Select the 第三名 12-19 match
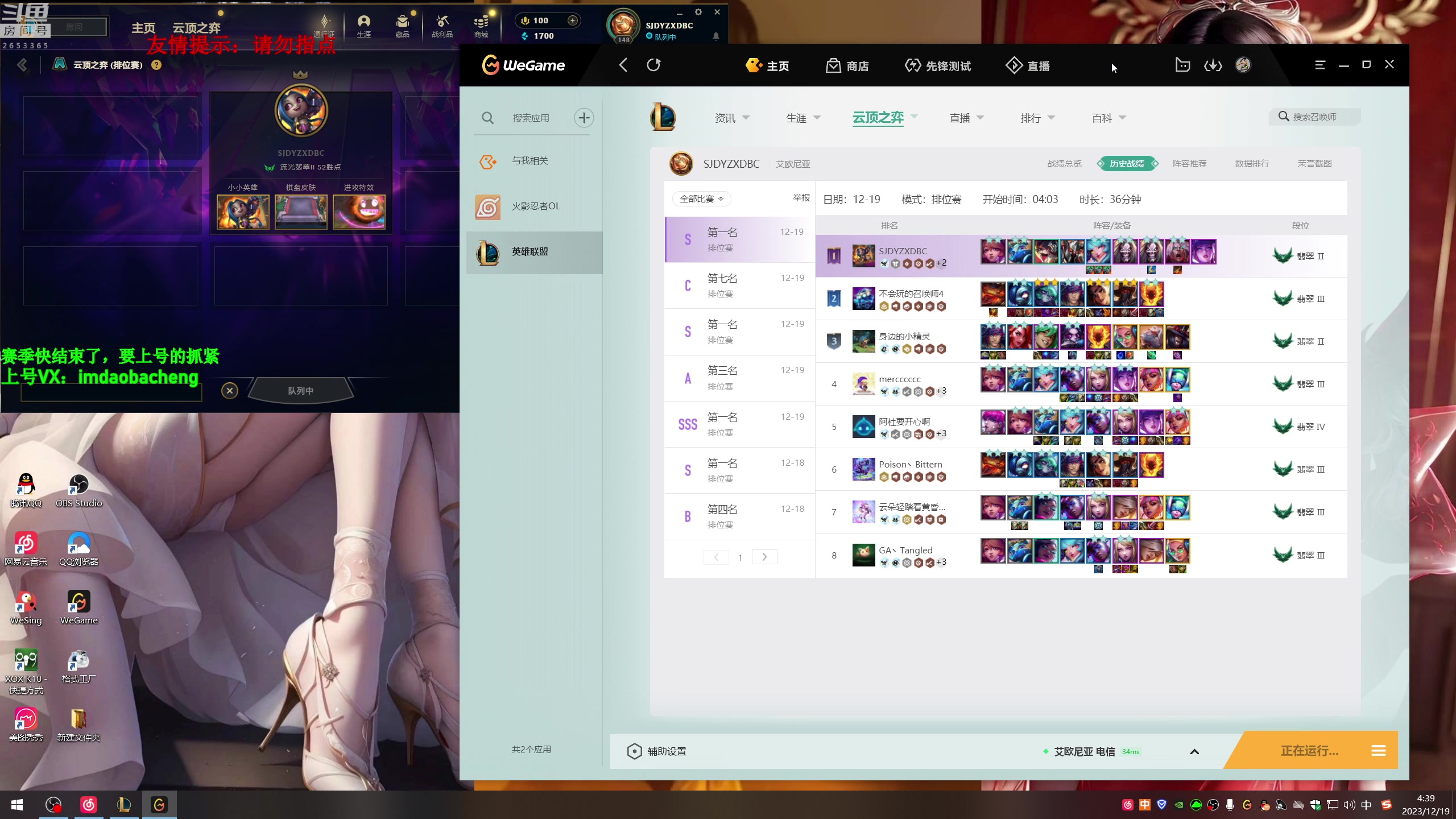1456x819 pixels. (x=739, y=378)
